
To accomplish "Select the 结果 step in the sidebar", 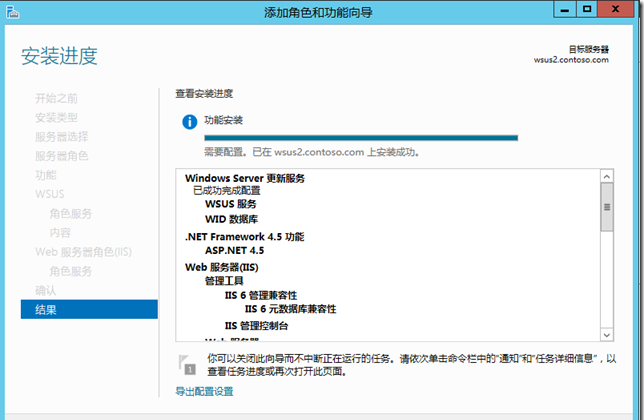I will pyautogui.click(x=89, y=309).
